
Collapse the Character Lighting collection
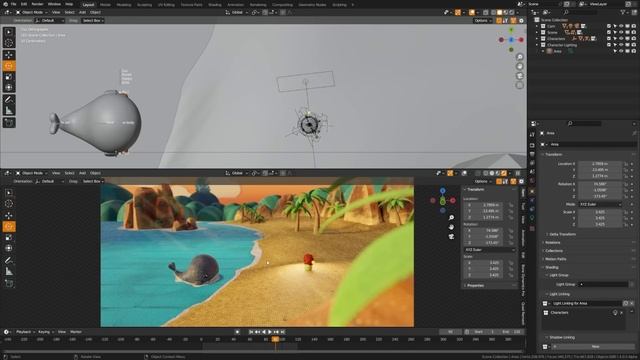point(537,45)
